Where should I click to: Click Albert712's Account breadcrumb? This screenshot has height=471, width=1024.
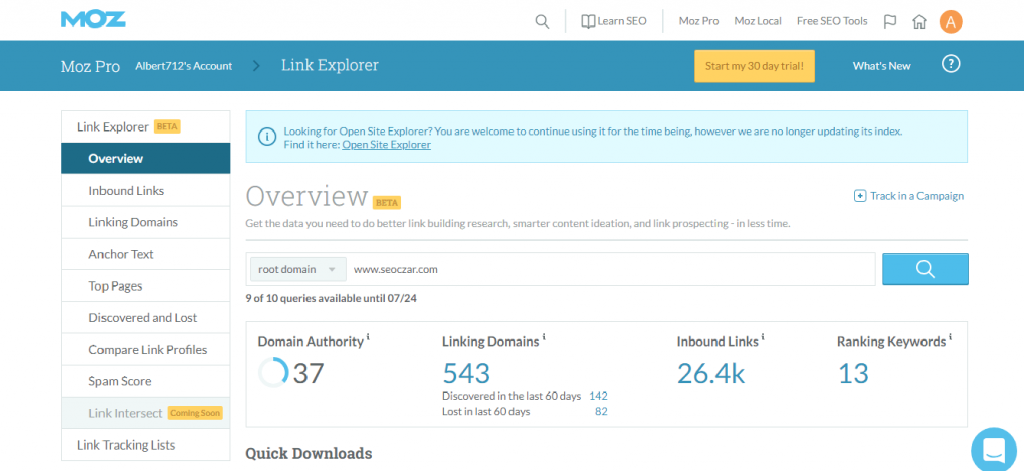pos(184,66)
